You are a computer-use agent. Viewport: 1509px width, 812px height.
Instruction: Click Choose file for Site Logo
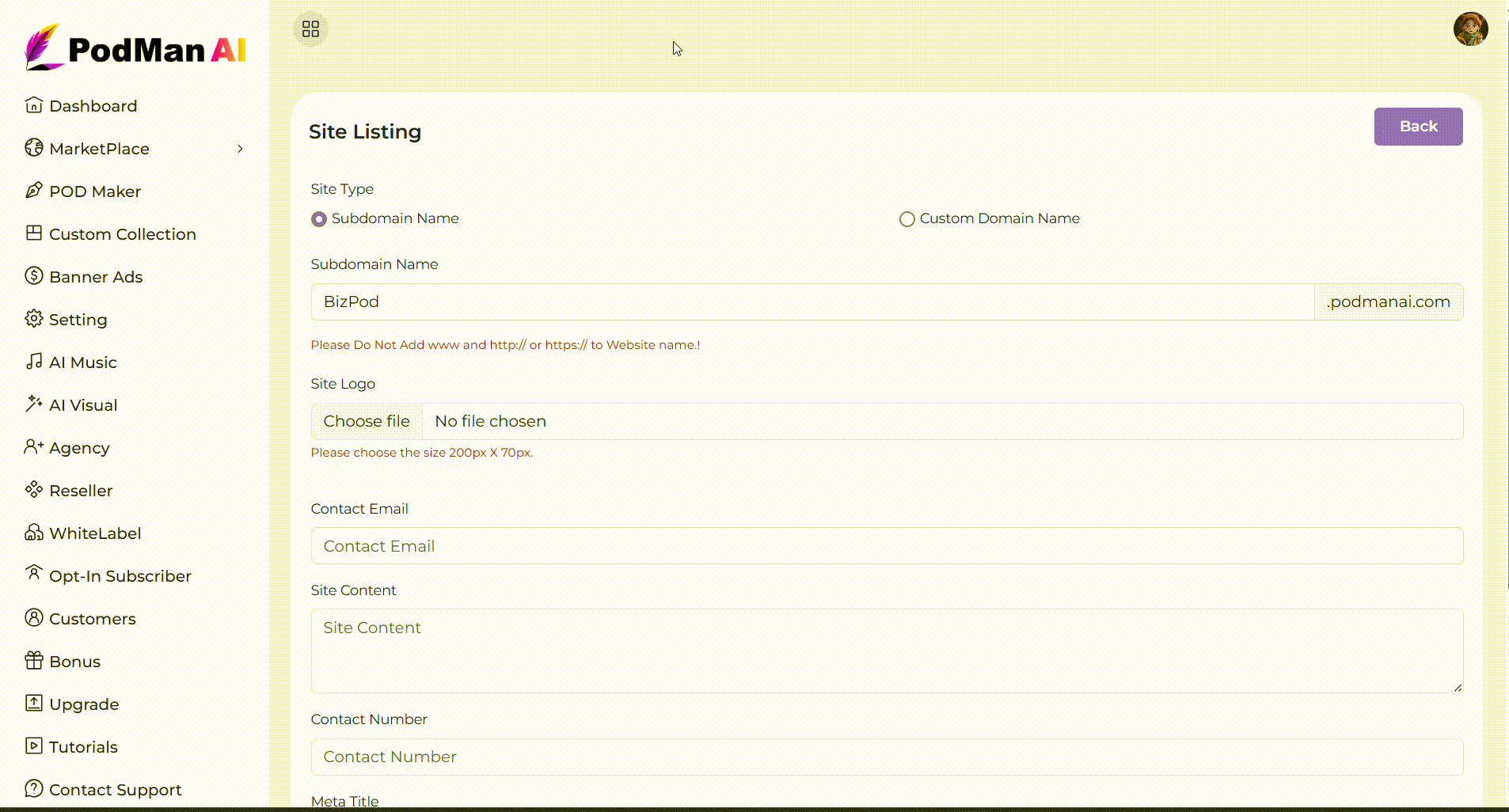[x=367, y=421]
